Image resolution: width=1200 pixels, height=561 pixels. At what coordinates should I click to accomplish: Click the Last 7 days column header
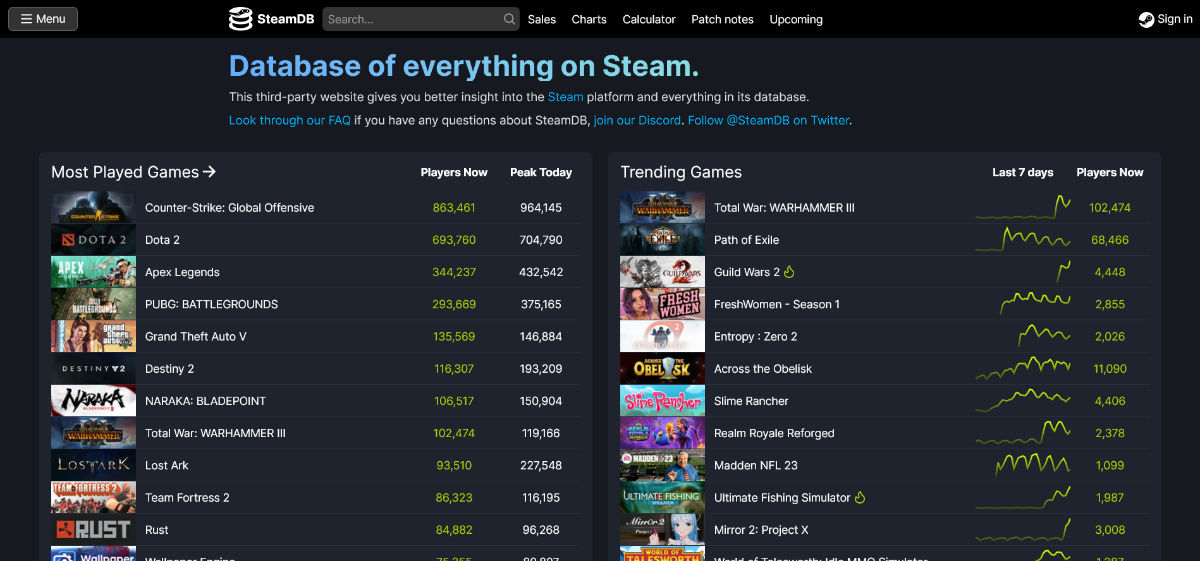1022,172
